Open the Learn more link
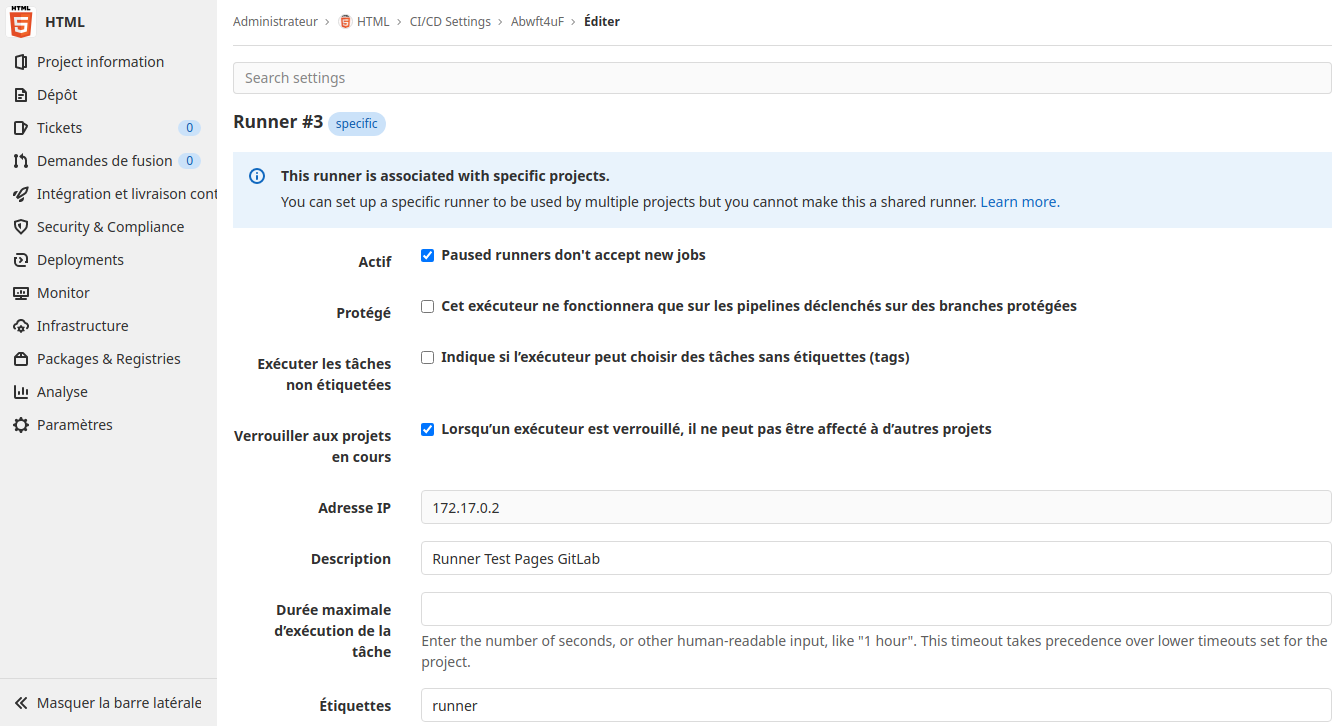This screenshot has width=1339, height=726. 1019,202
